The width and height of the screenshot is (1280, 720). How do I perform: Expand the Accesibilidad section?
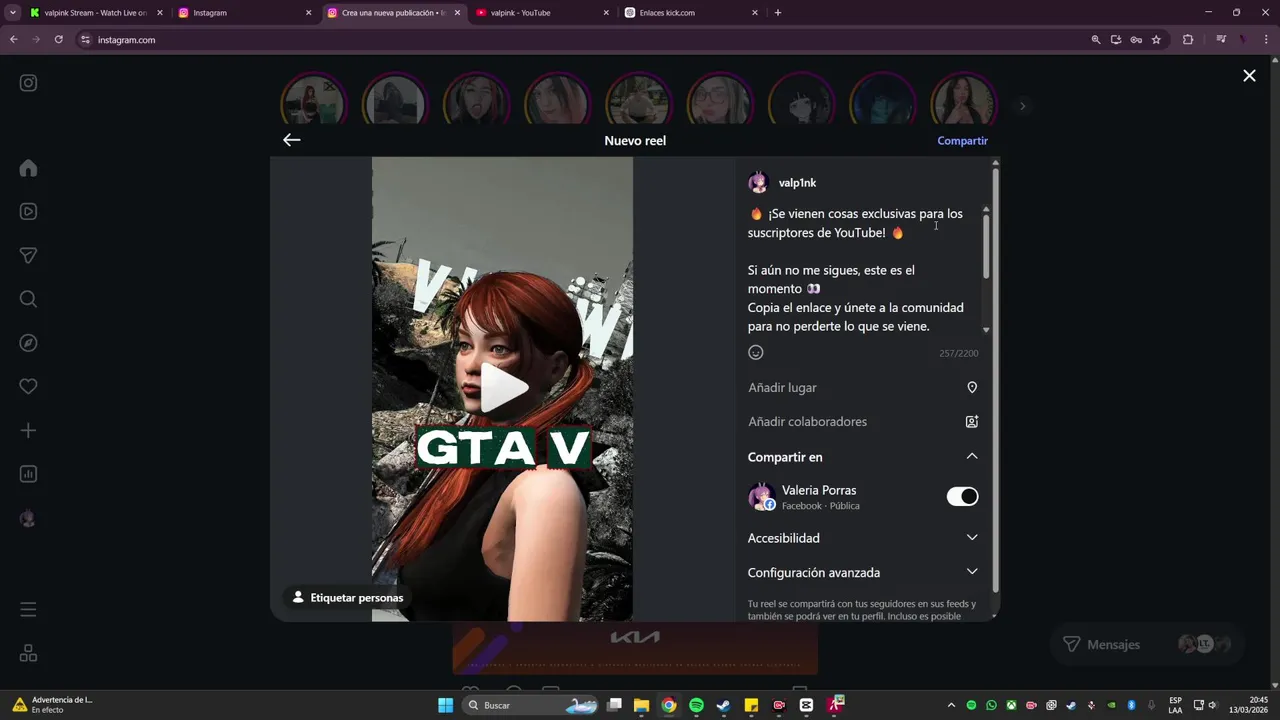(x=971, y=537)
